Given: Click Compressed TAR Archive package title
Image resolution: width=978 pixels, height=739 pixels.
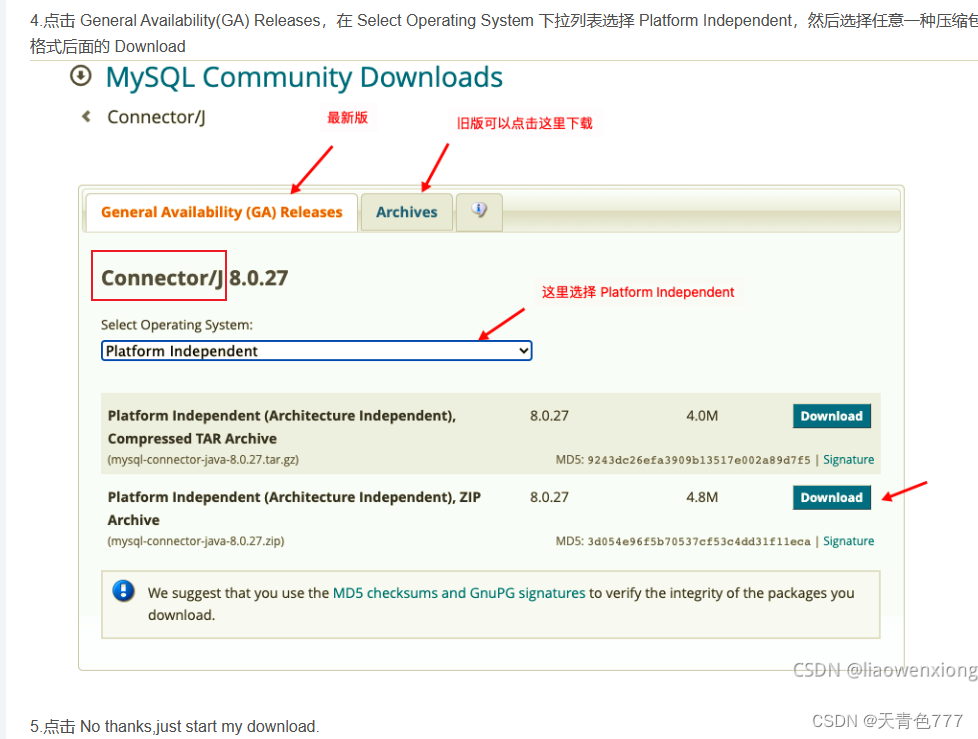Looking at the screenshot, I should pyautogui.click(x=281, y=427).
